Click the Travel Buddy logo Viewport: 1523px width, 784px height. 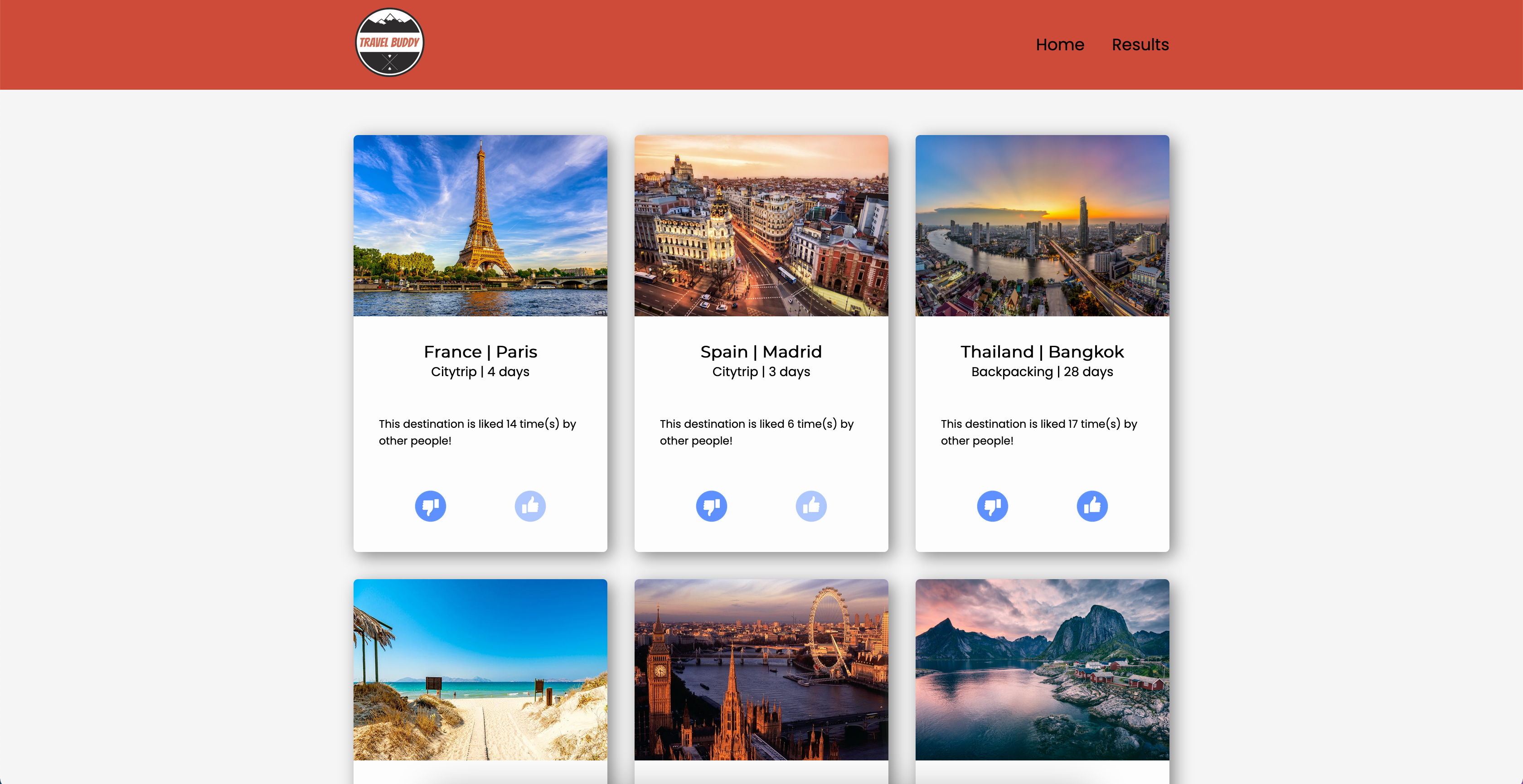(x=389, y=43)
